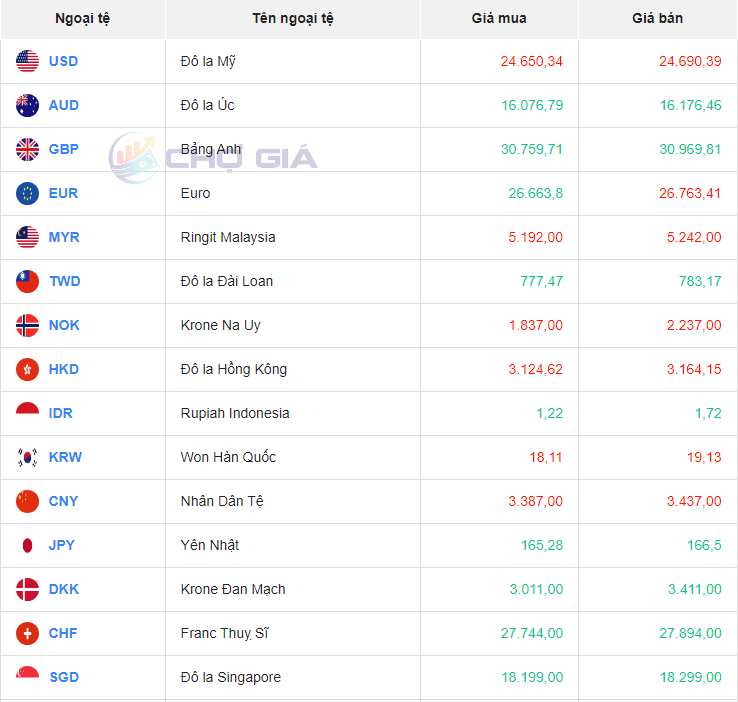Image resolution: width=738 pixels, height=702 pixels.
Task: Click the UK flag beside GBP
Action: (x=27, y=149)
